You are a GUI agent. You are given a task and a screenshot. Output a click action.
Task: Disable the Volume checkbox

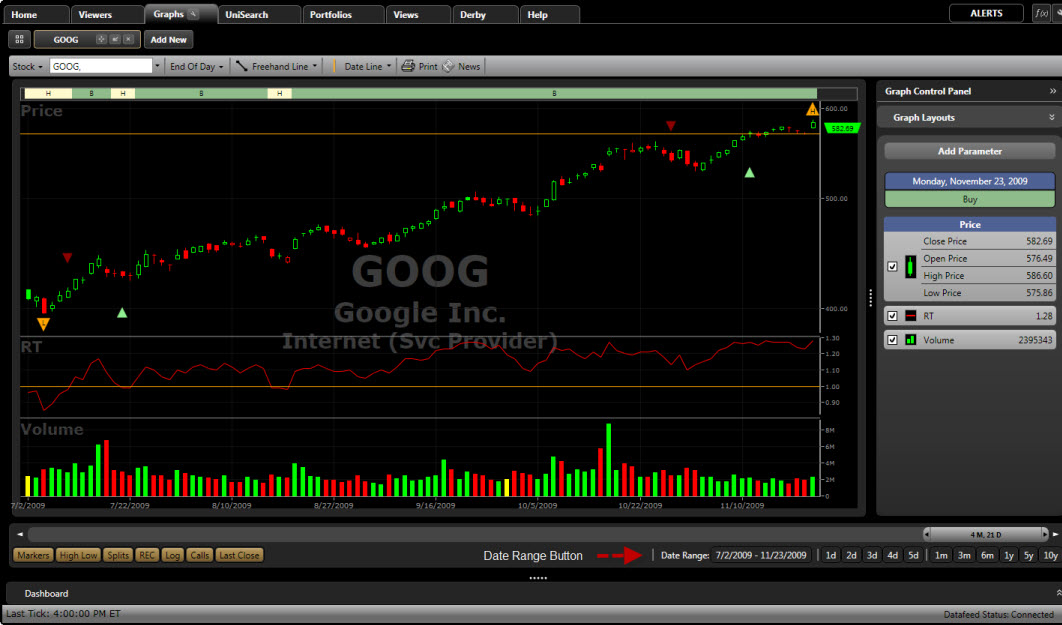pyautogui.click(x=892, y=340)
